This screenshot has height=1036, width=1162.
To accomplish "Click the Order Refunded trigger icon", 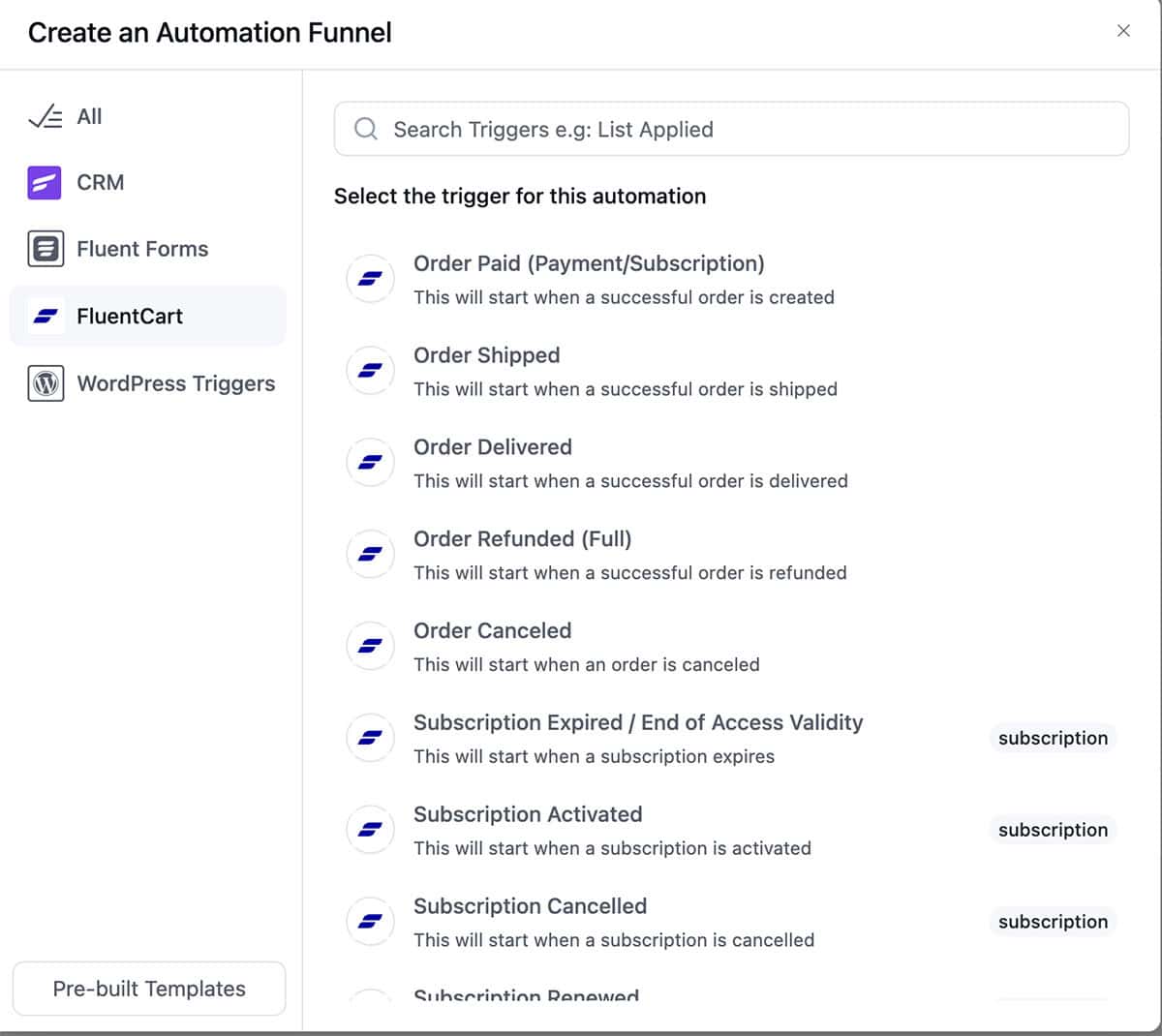I will pyautogui.click(x=370, y=555).
